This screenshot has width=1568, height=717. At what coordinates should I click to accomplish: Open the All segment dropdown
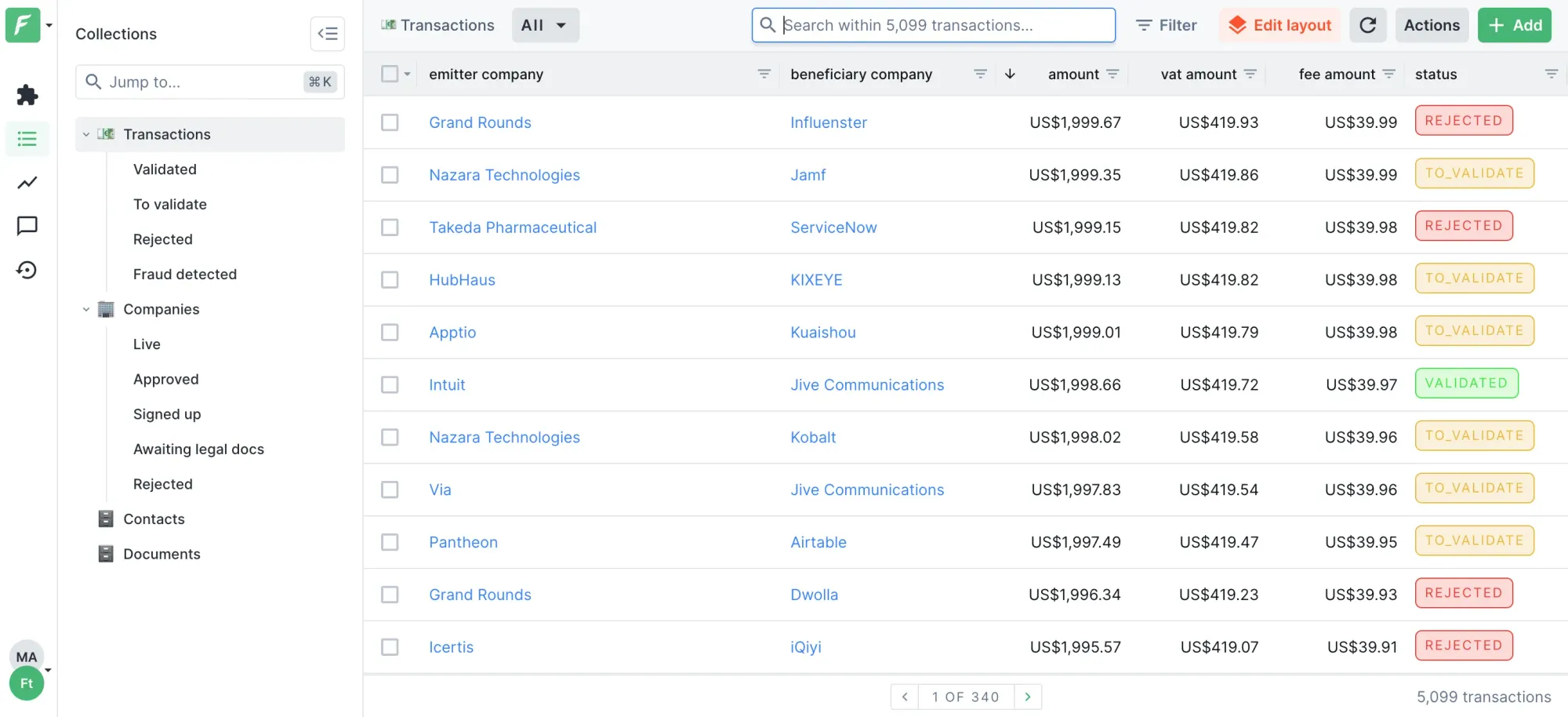click(x=545, y=25)
